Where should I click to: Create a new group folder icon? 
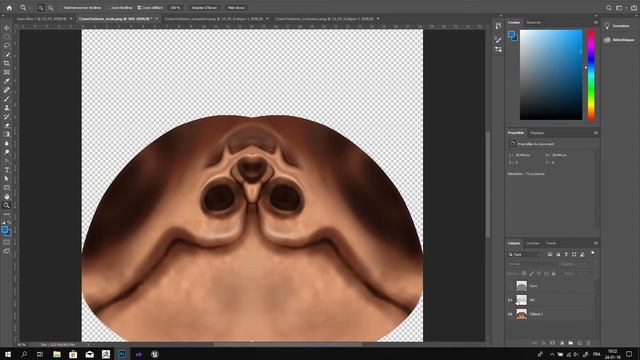(571, 343)
